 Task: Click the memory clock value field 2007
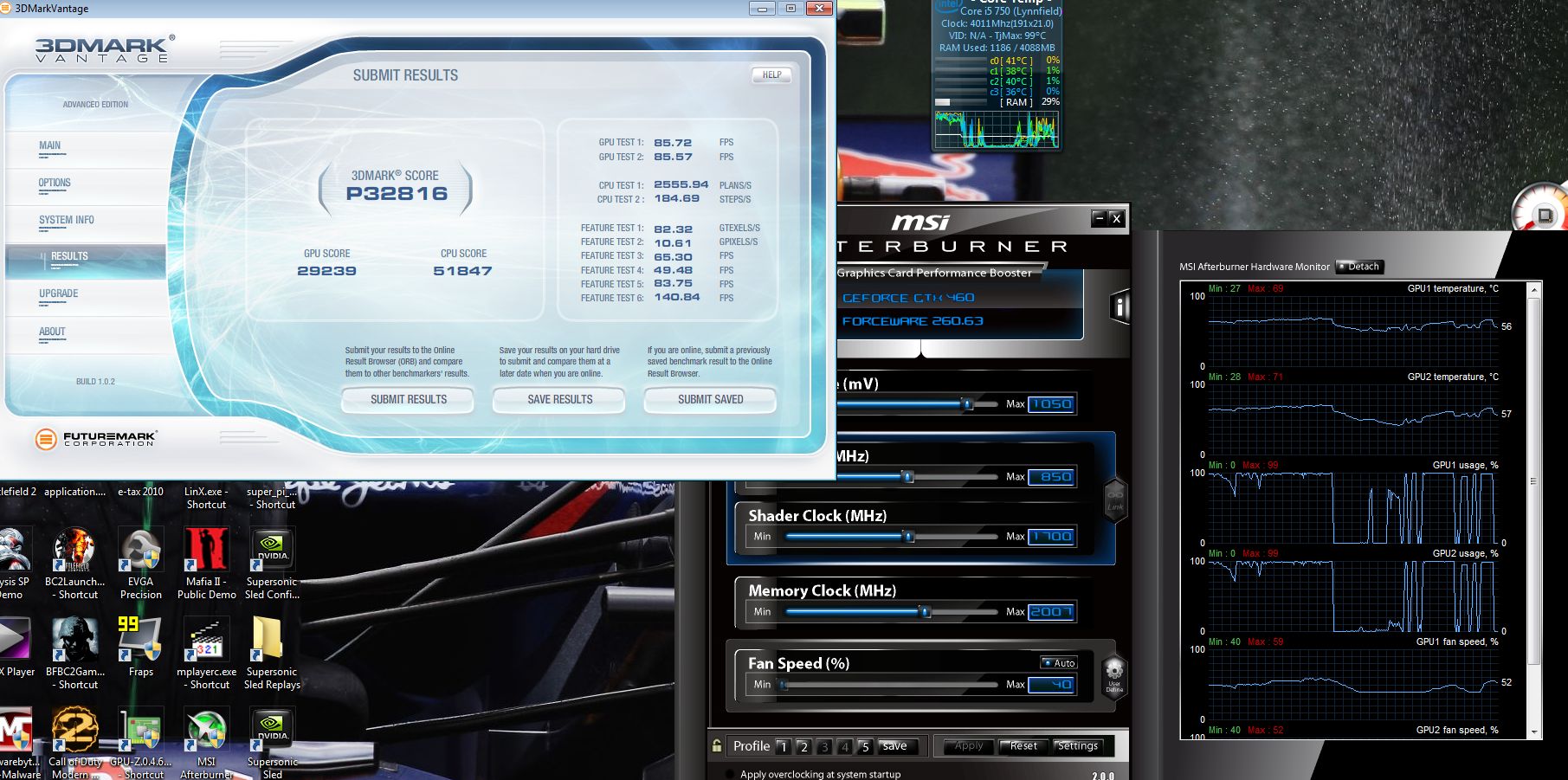click(1051, 612)
